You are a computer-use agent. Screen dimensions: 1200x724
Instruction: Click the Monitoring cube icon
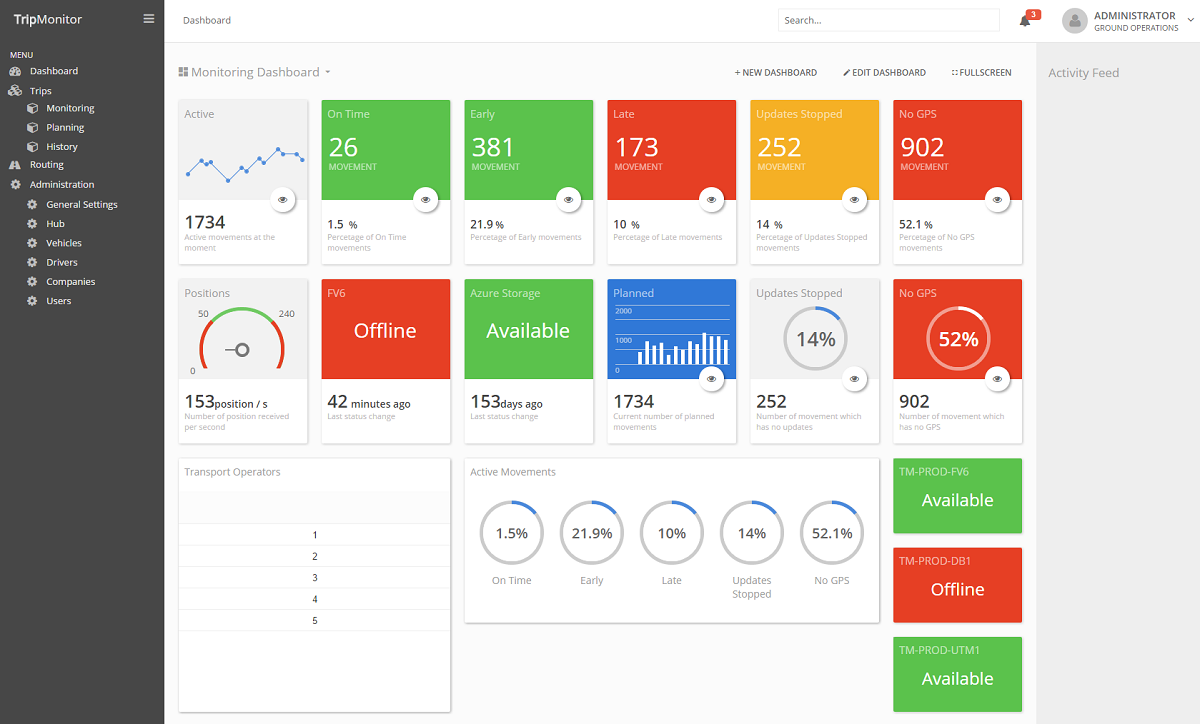click(32, 108)
